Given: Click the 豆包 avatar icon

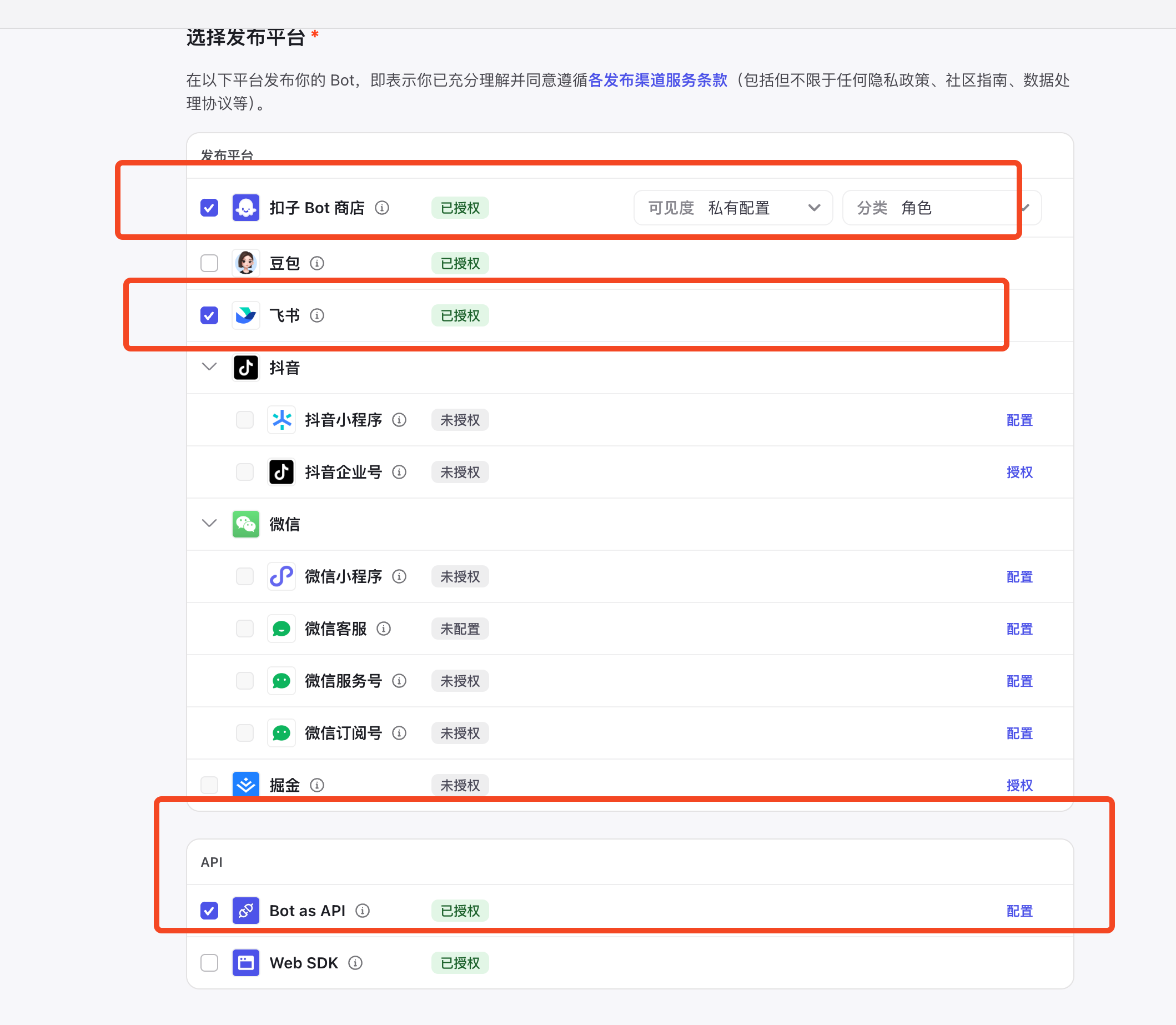Looking at the screenshot, I should pyautogui.click(x=246, y=263).
